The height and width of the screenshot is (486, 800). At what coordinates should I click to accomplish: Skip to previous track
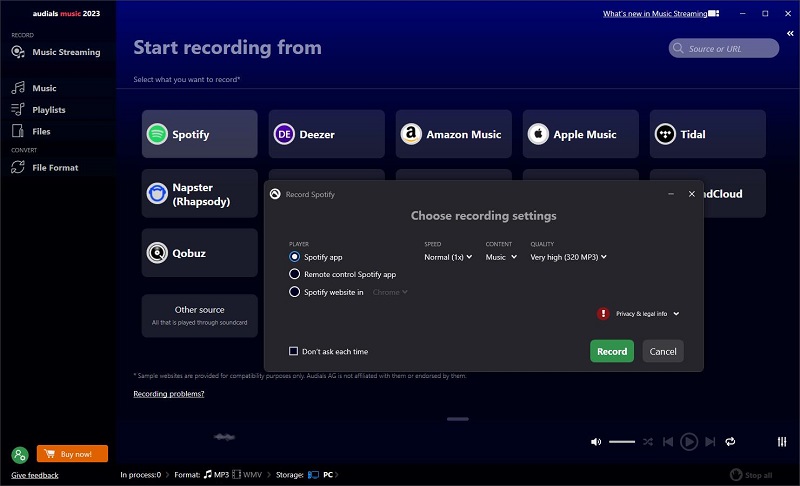668,442
